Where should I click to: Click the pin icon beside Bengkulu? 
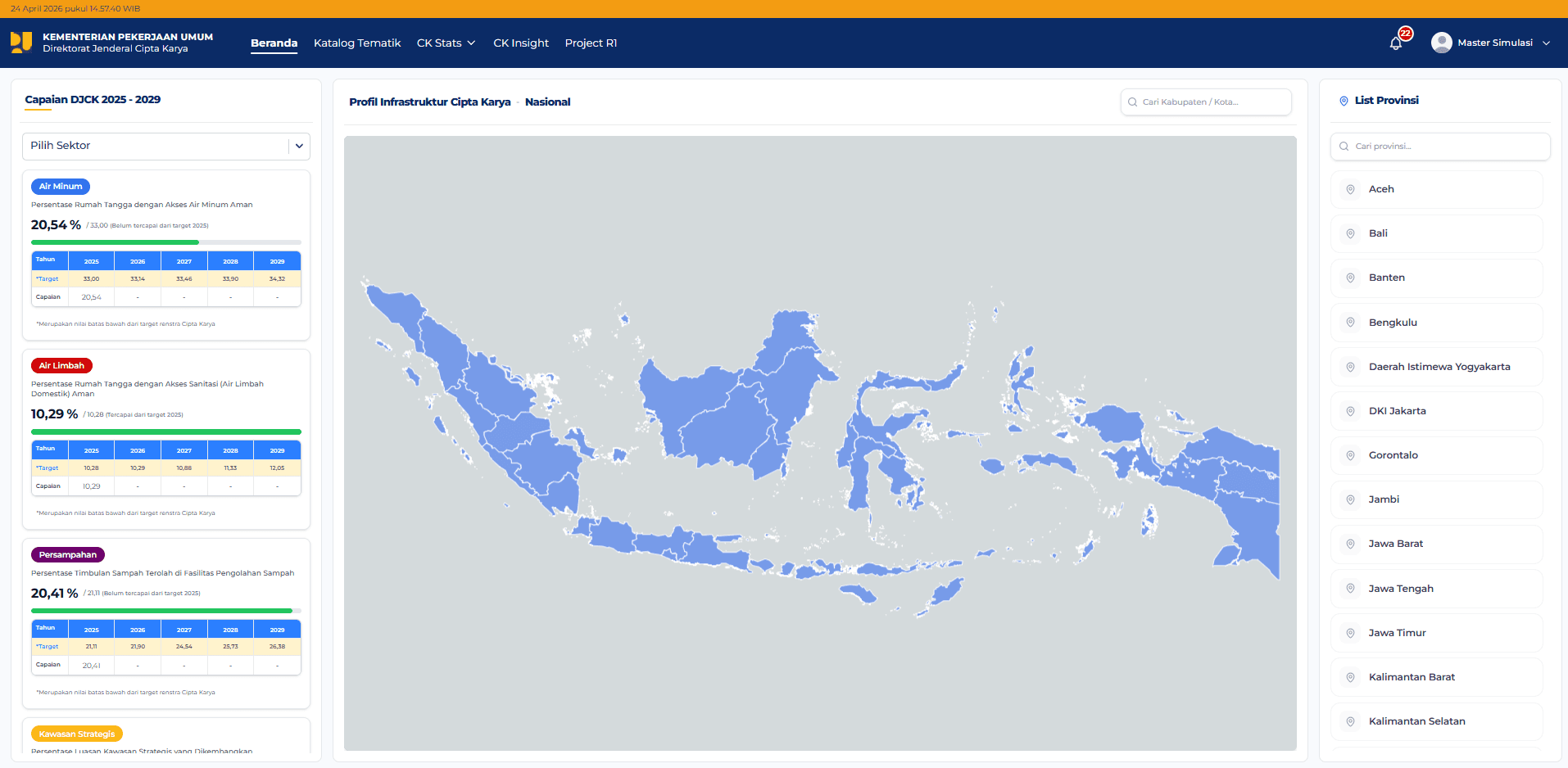click(x=1350, y=323)
